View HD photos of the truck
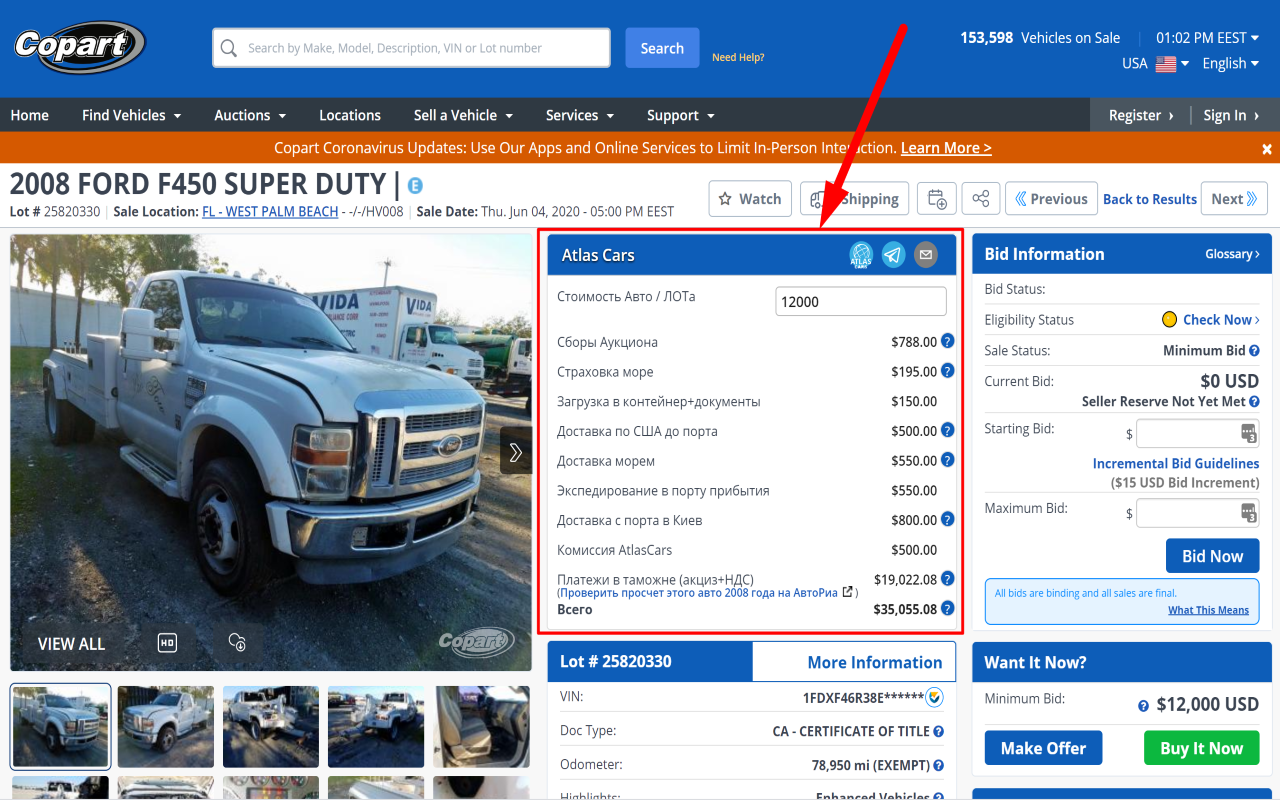Screen dimensions: 1280x800 (166, 643)
